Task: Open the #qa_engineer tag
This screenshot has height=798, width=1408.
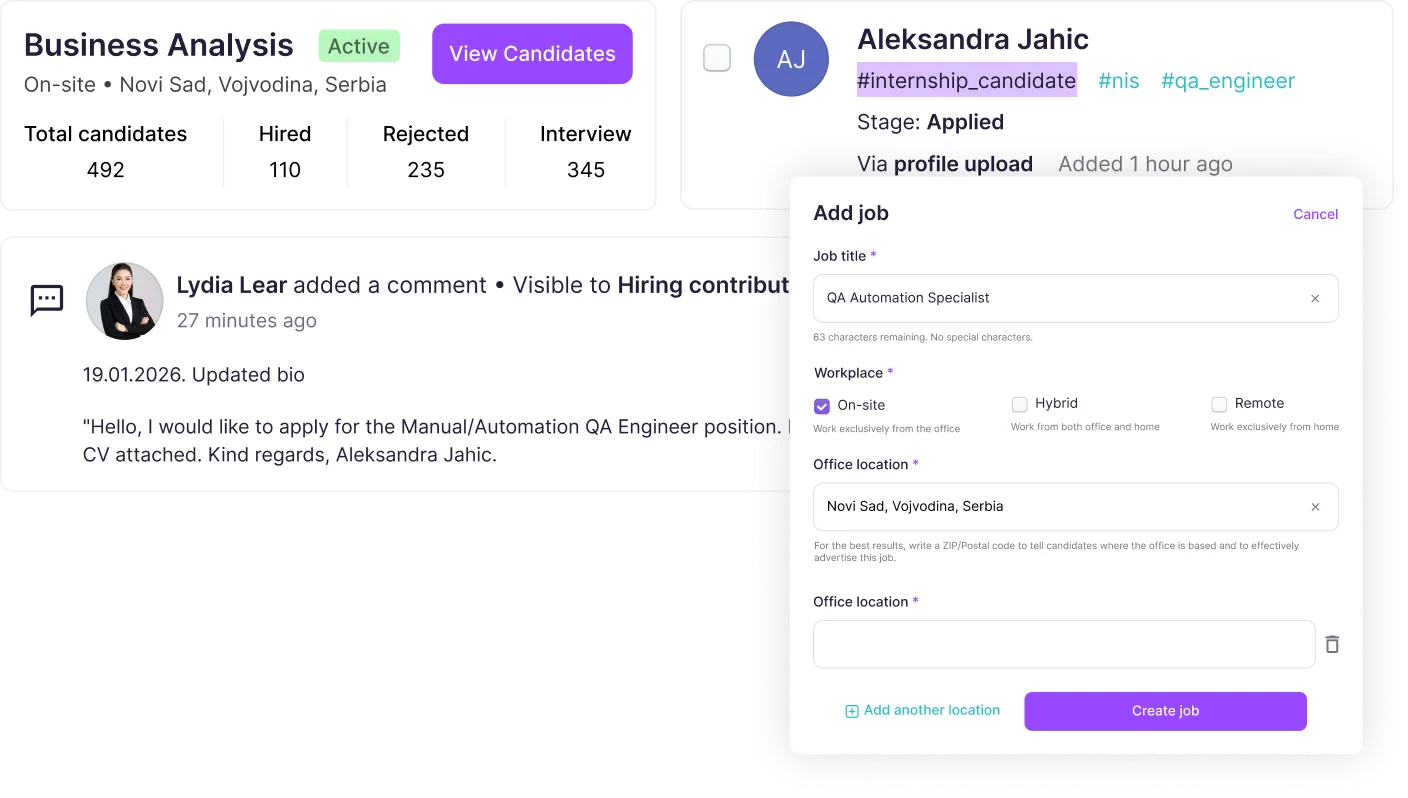Action: pos(1227,81)
